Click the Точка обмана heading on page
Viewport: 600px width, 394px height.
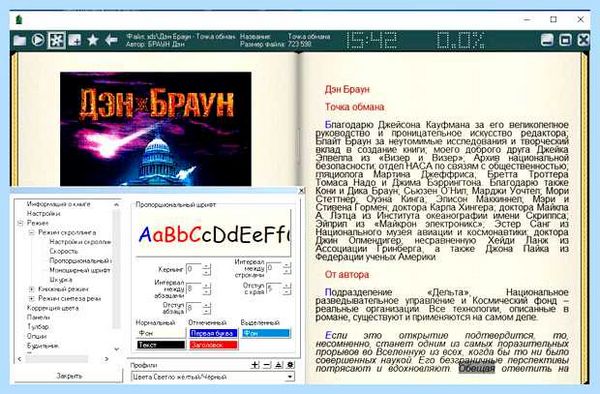[x=354, y=107]
